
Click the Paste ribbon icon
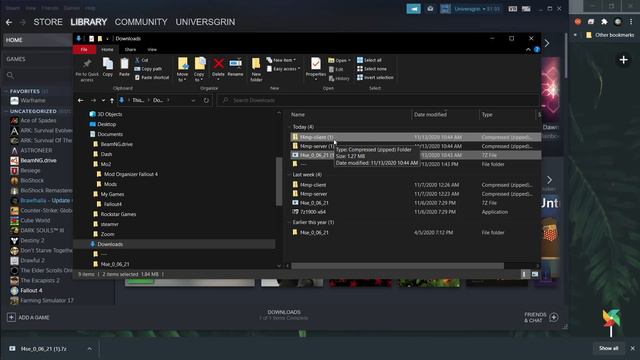124,67
